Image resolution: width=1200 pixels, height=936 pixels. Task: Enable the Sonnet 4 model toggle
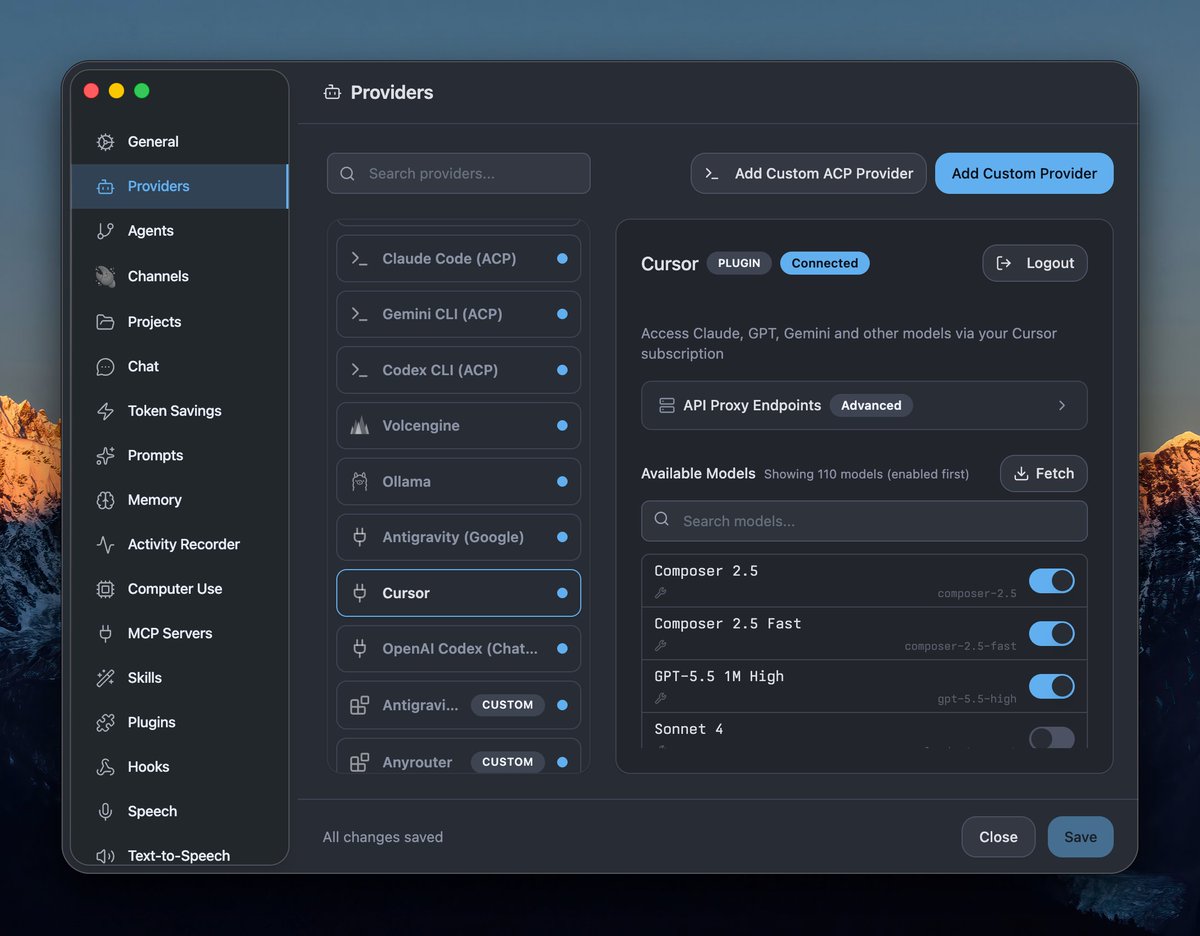1052,738
